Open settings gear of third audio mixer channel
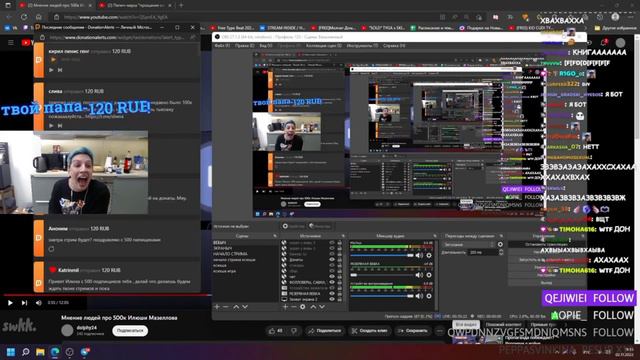 tap(429, 296)
